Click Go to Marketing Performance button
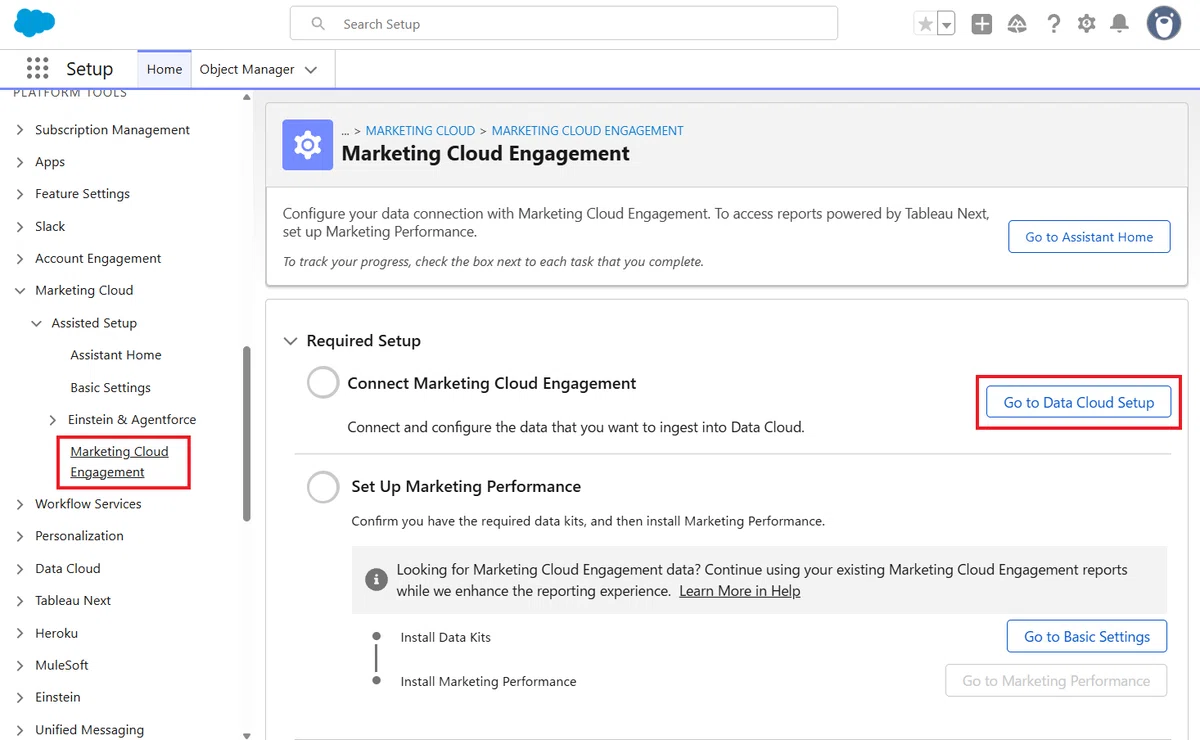 point(1056,681)
